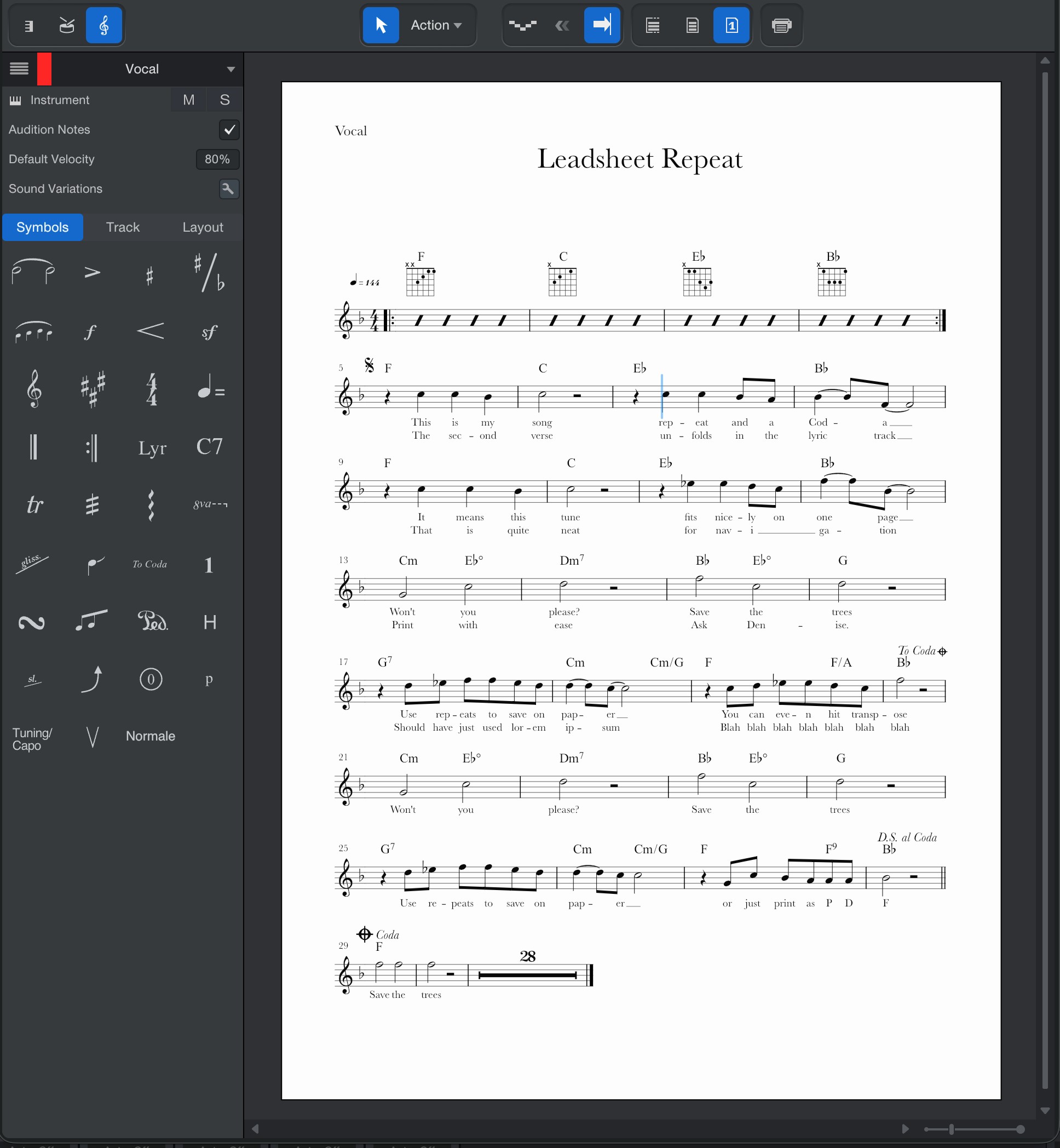Screen dimensions: 1060x1148
Task: Open the Instrument keyboard button
Action: click(15, 100)
